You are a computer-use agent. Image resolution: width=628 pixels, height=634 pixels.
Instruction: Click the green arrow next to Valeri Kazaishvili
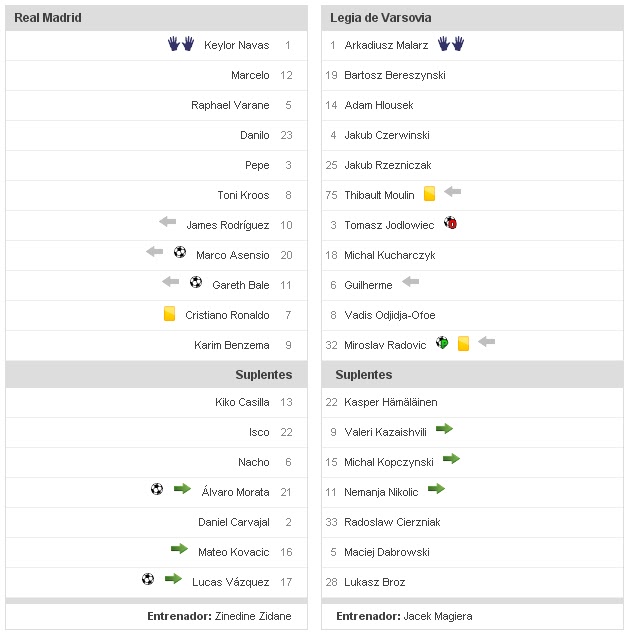[444, 429]
